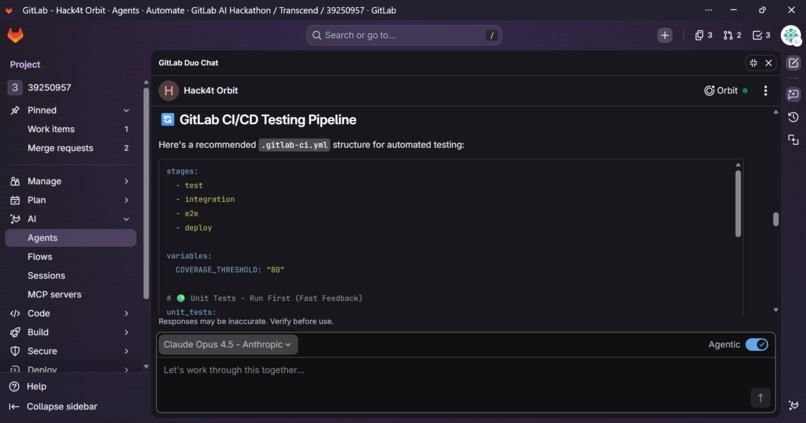The width and height of the screenshot is (806, 423).
Task: Click the chat conversation scrollbar thumb
Action: (776, 219)
